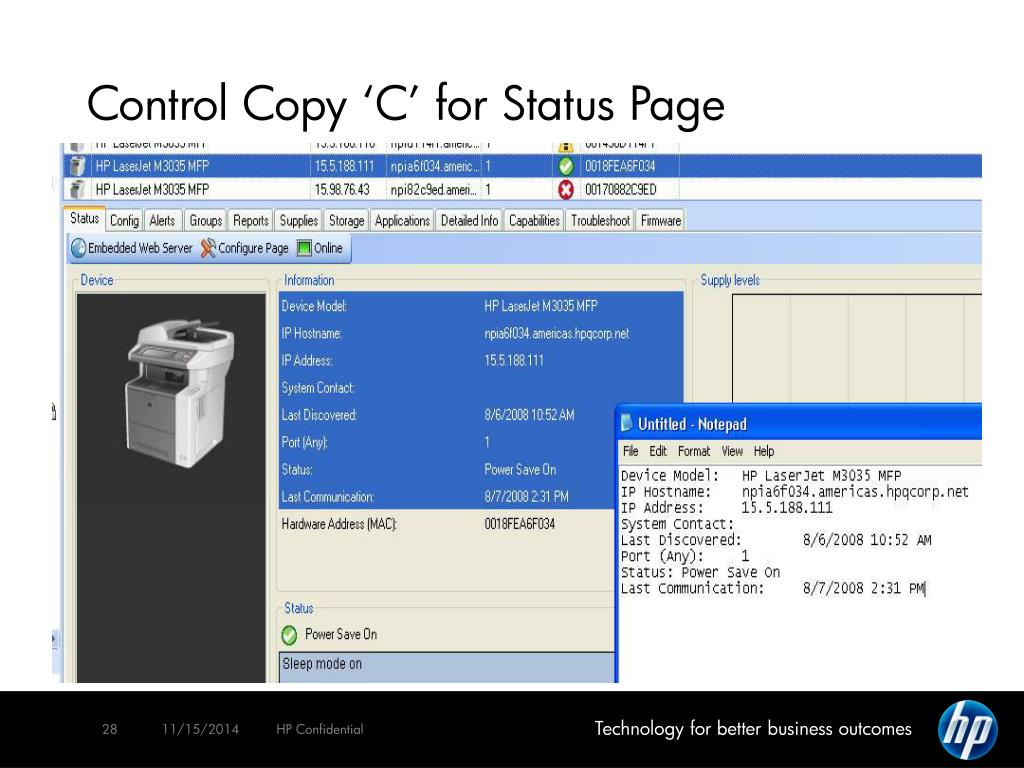Click IP Hostname value npia6f034.americas.hpqcorp.net in Information
Viewport: 1024px width, 768px height.
pos(556,334)
